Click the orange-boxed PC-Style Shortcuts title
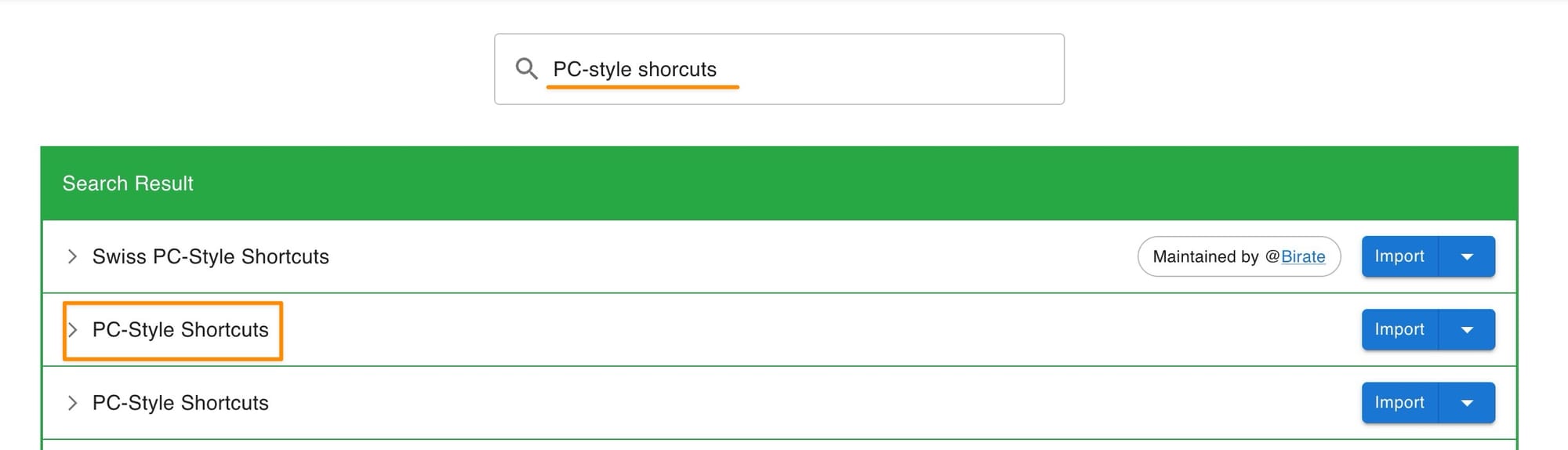1568x450 pixels. point(180,330)
